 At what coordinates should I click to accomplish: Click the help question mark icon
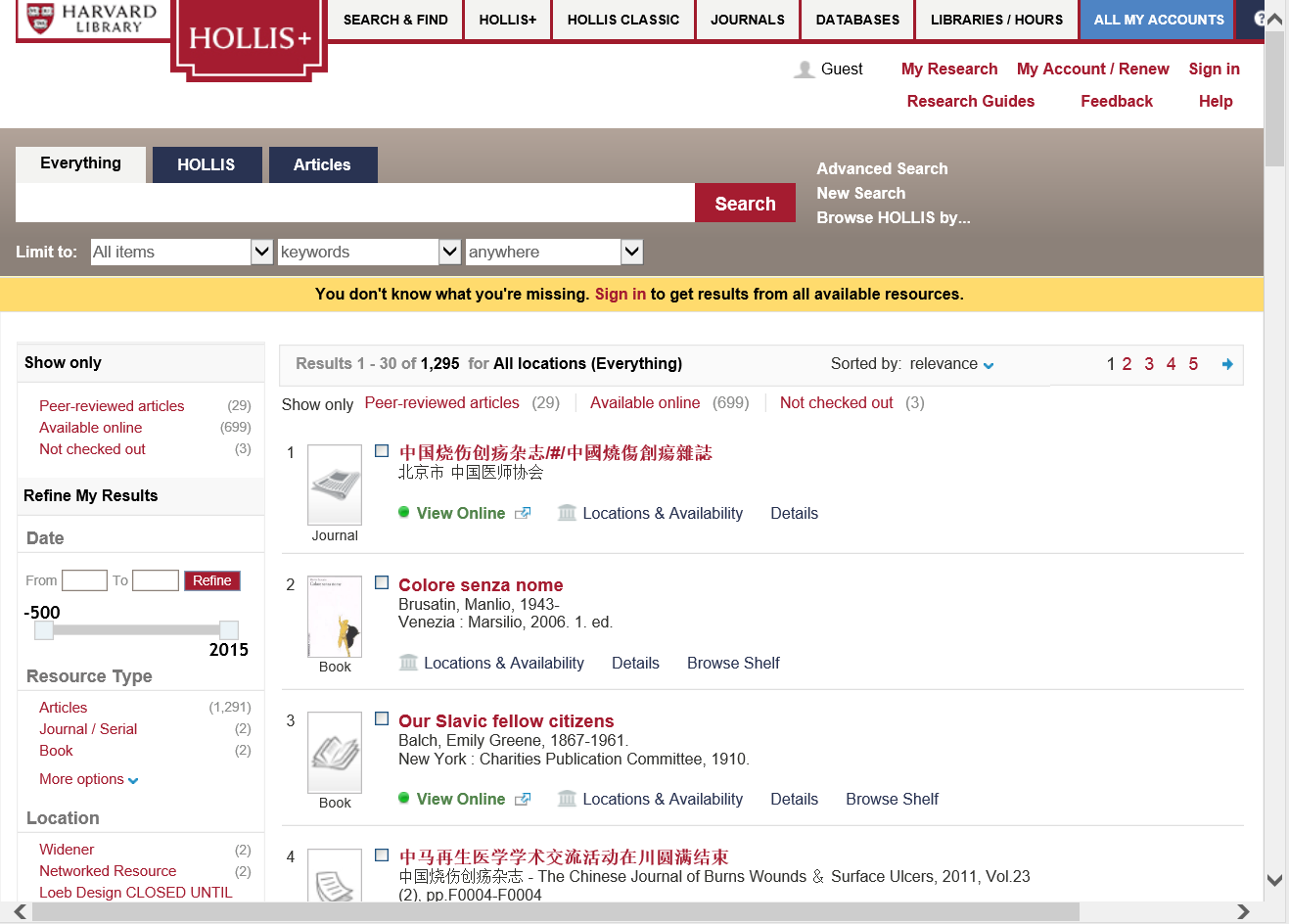pyautogui.click(x=1262, y=20)
